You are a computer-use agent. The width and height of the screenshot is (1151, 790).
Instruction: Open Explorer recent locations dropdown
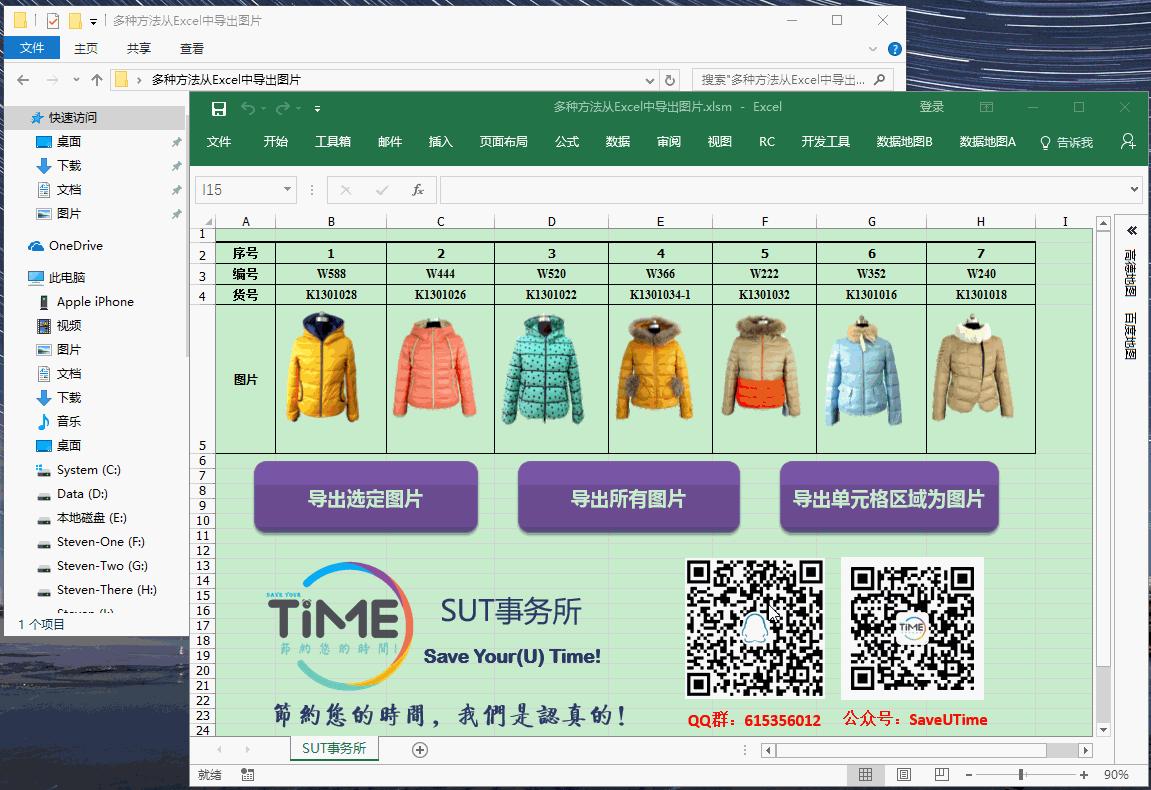point(76,79)
